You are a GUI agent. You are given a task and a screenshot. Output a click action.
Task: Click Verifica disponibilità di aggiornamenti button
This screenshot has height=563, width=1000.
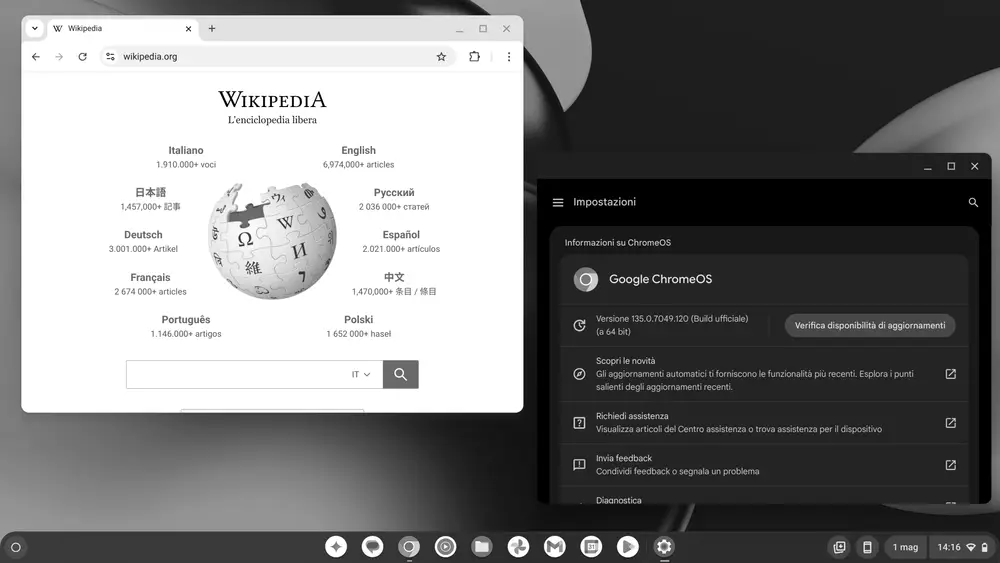tap(870, 325)
